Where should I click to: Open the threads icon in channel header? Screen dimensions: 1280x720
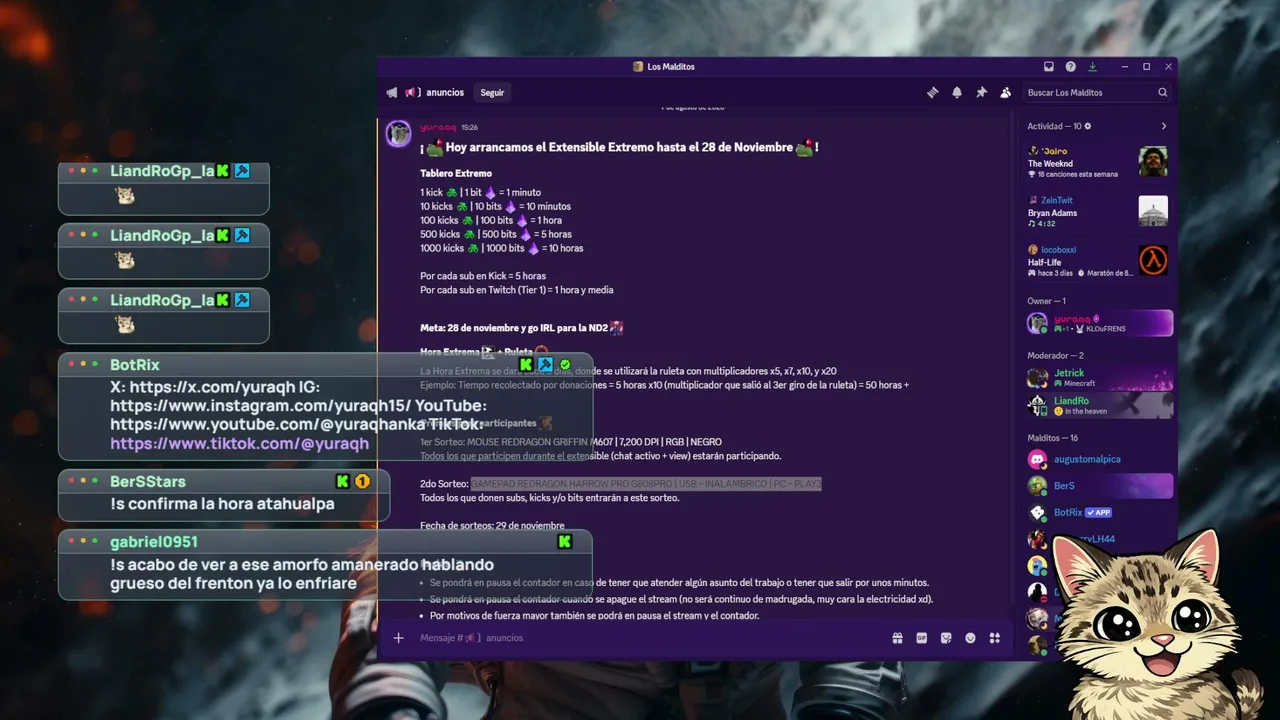933,92
